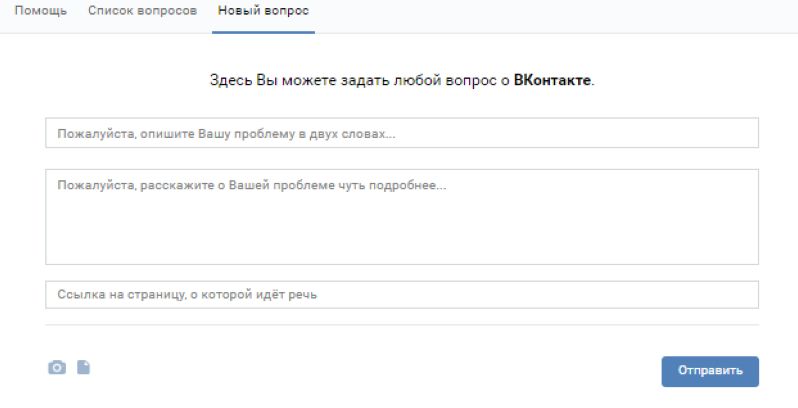Focus the Ссылка на страницу field

402,295
